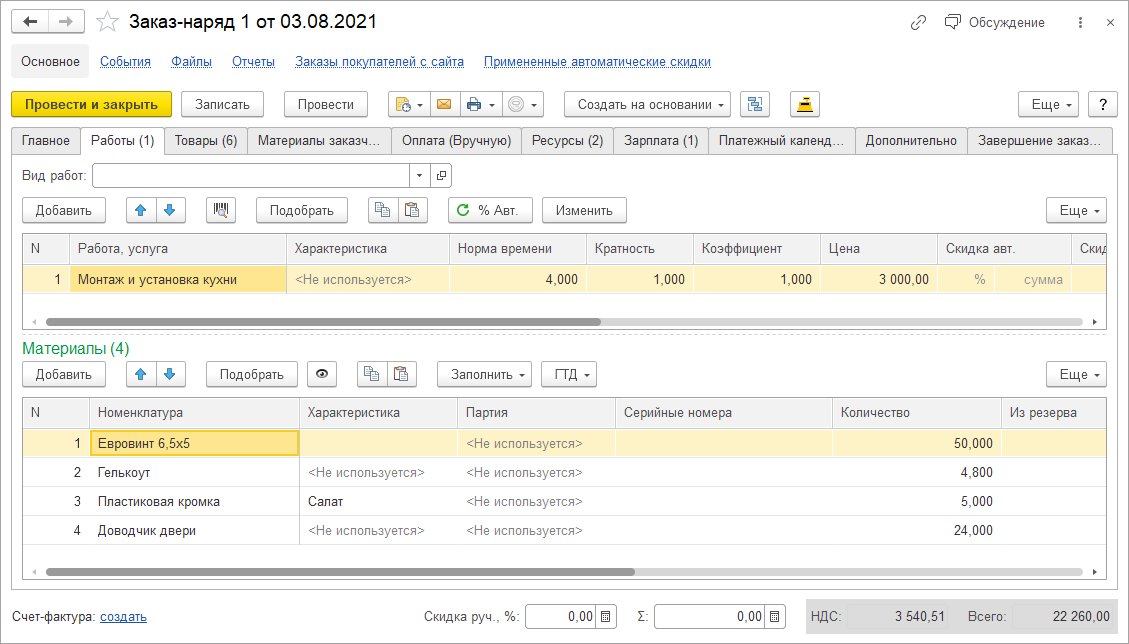Open the ГТД dropdown menu
The image size is (1129, 644).
click(568, 374)
